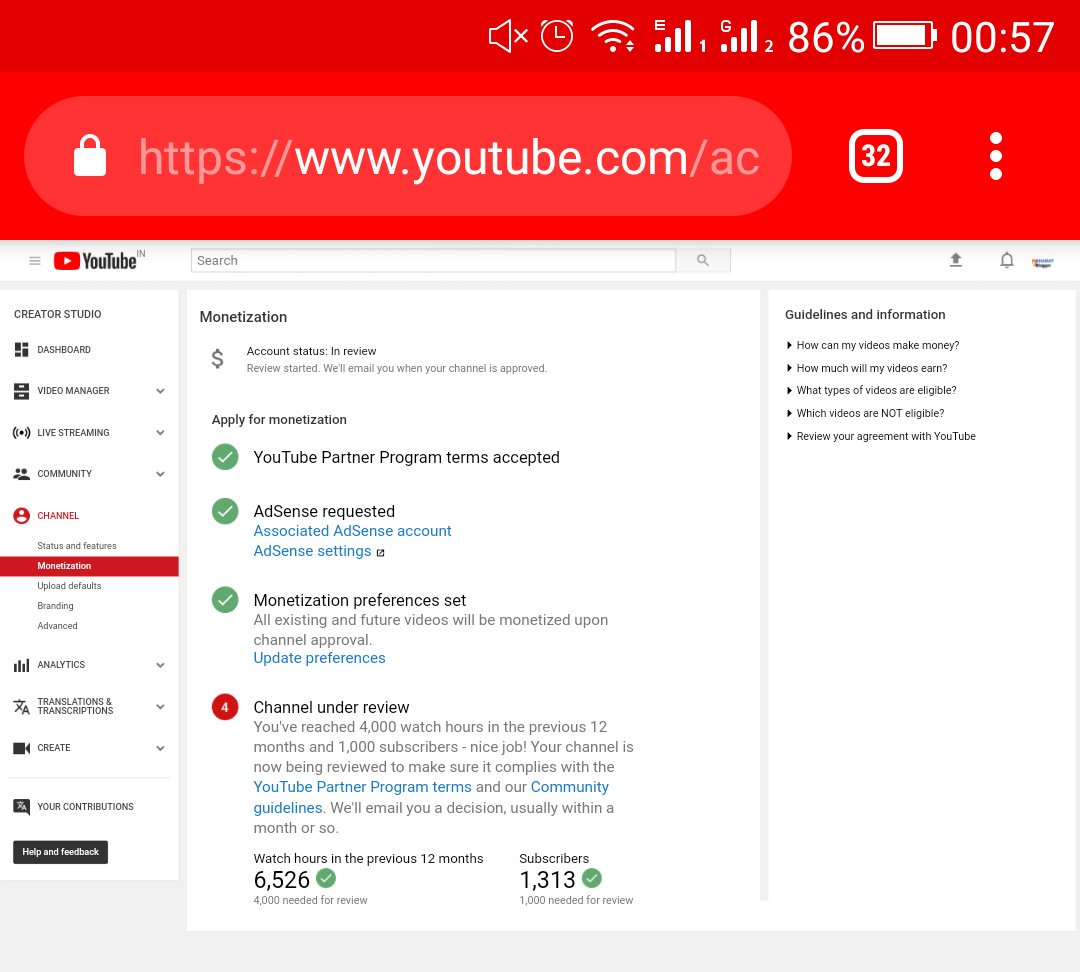Screen dimensions: 1080x972
Task: Click '4,000 needed for review' text
Action: click(310, 900)
